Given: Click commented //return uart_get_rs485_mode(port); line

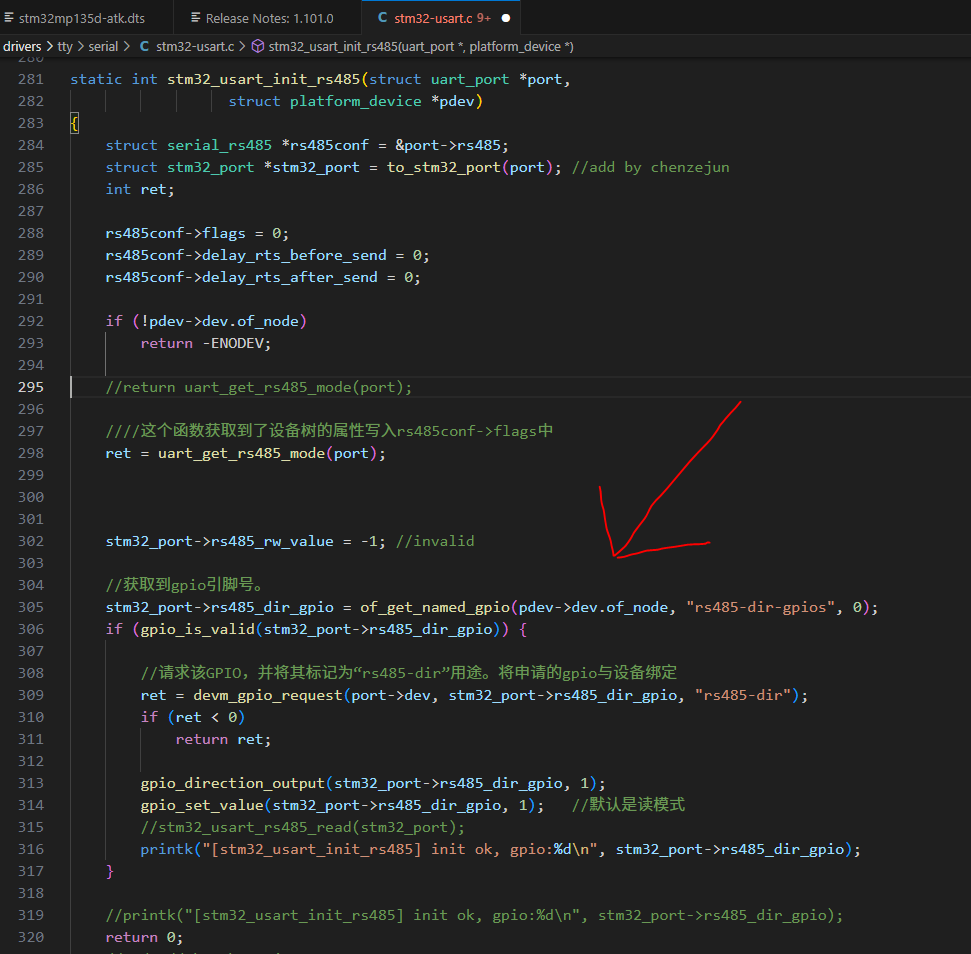Looking at the screenshot, I should click(258, 387).
